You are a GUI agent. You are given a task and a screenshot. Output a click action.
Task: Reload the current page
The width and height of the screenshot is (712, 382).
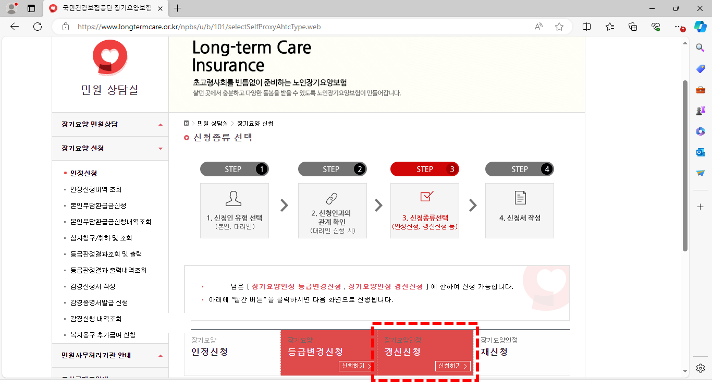38,27
